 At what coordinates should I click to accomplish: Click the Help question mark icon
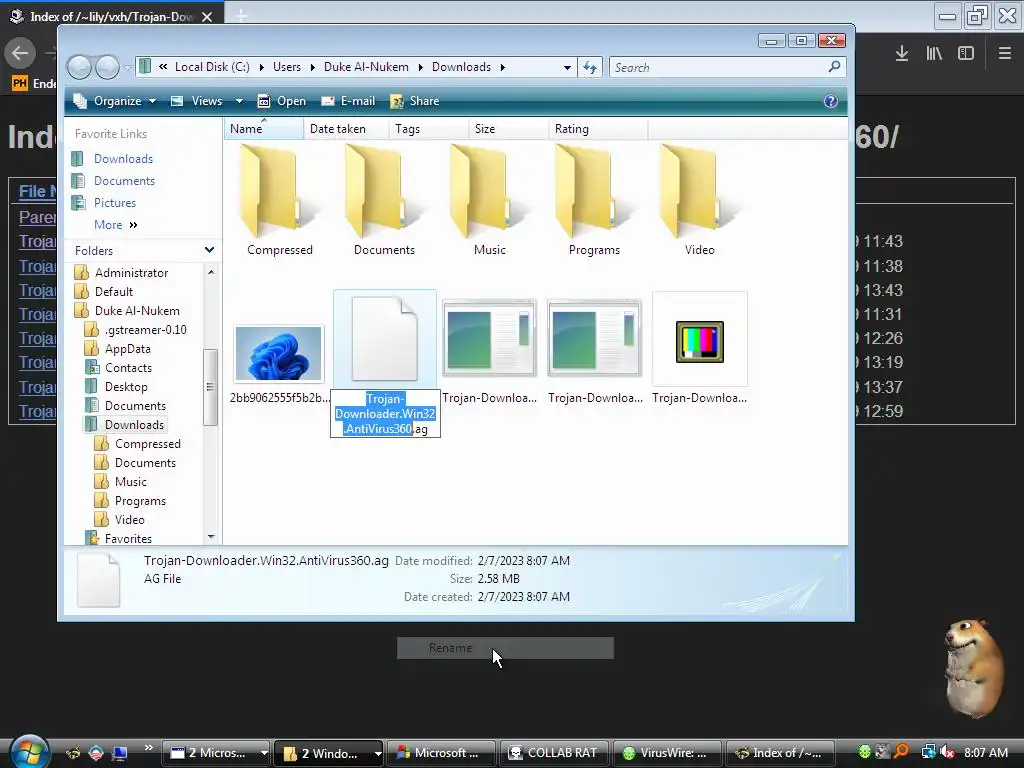point(830,101)
